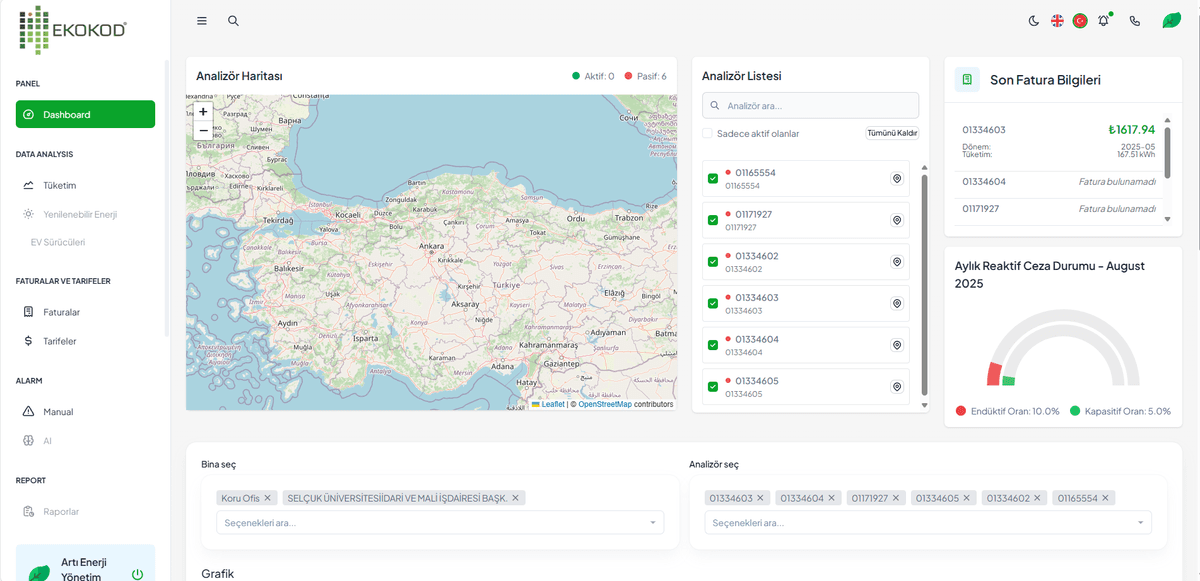Open Manual alarm page

pyautogui.click(x=85, y=411)
